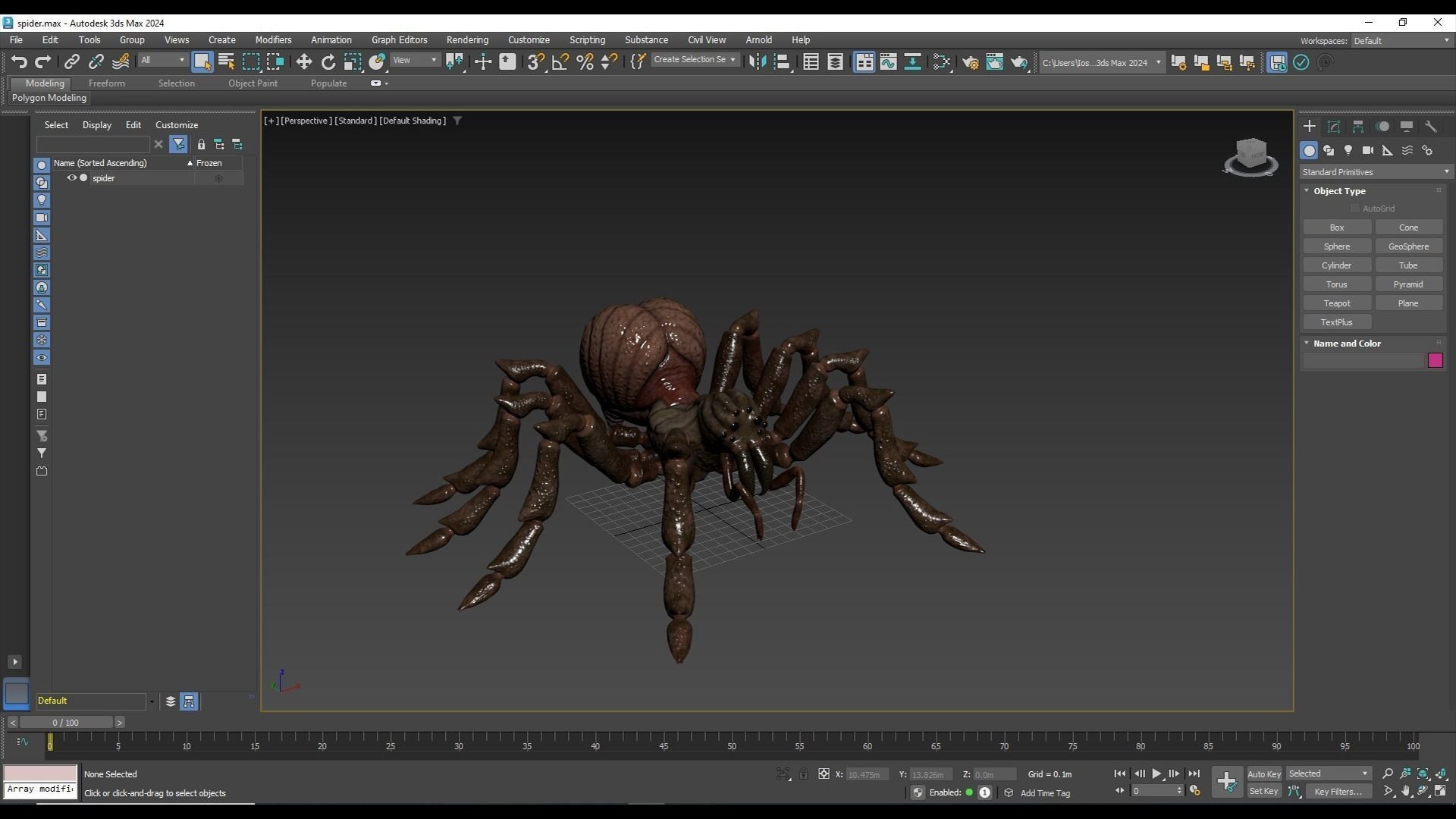Switch to the Cameras category icon
This screenshot has height=819, width=1456.
pyautogui.click(x=1368, y=150)
